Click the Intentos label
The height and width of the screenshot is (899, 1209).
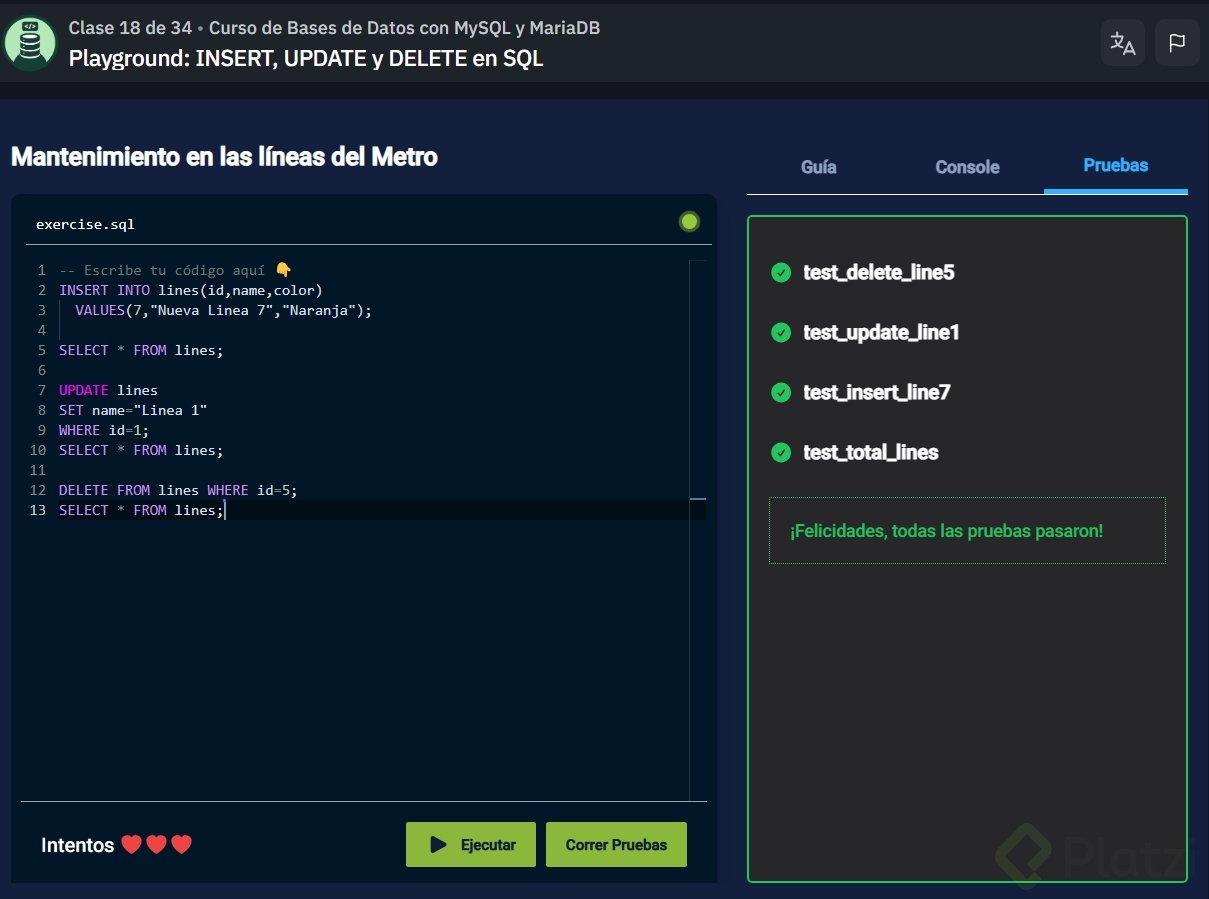click(77, 845)
